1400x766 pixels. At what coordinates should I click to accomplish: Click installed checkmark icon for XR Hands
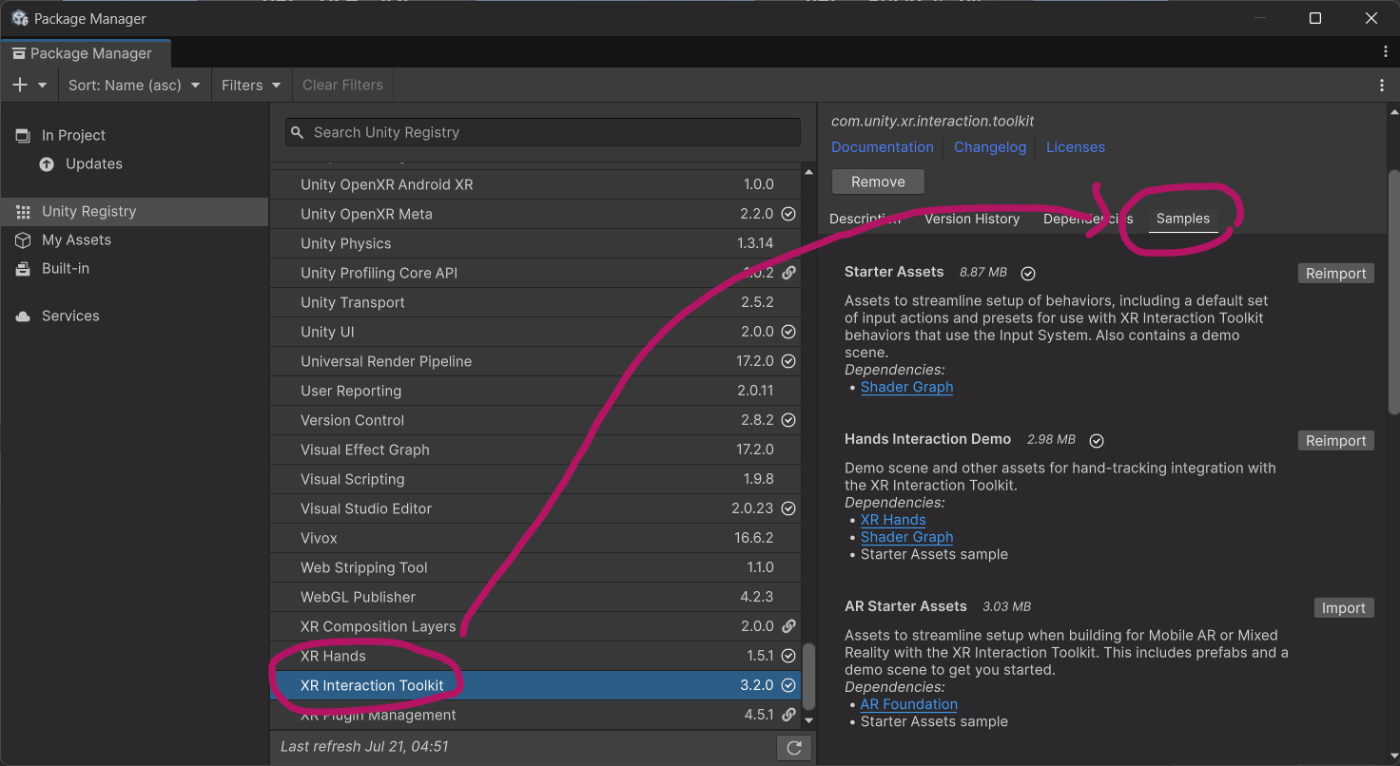pyautogui.click(x=788, y=656)
